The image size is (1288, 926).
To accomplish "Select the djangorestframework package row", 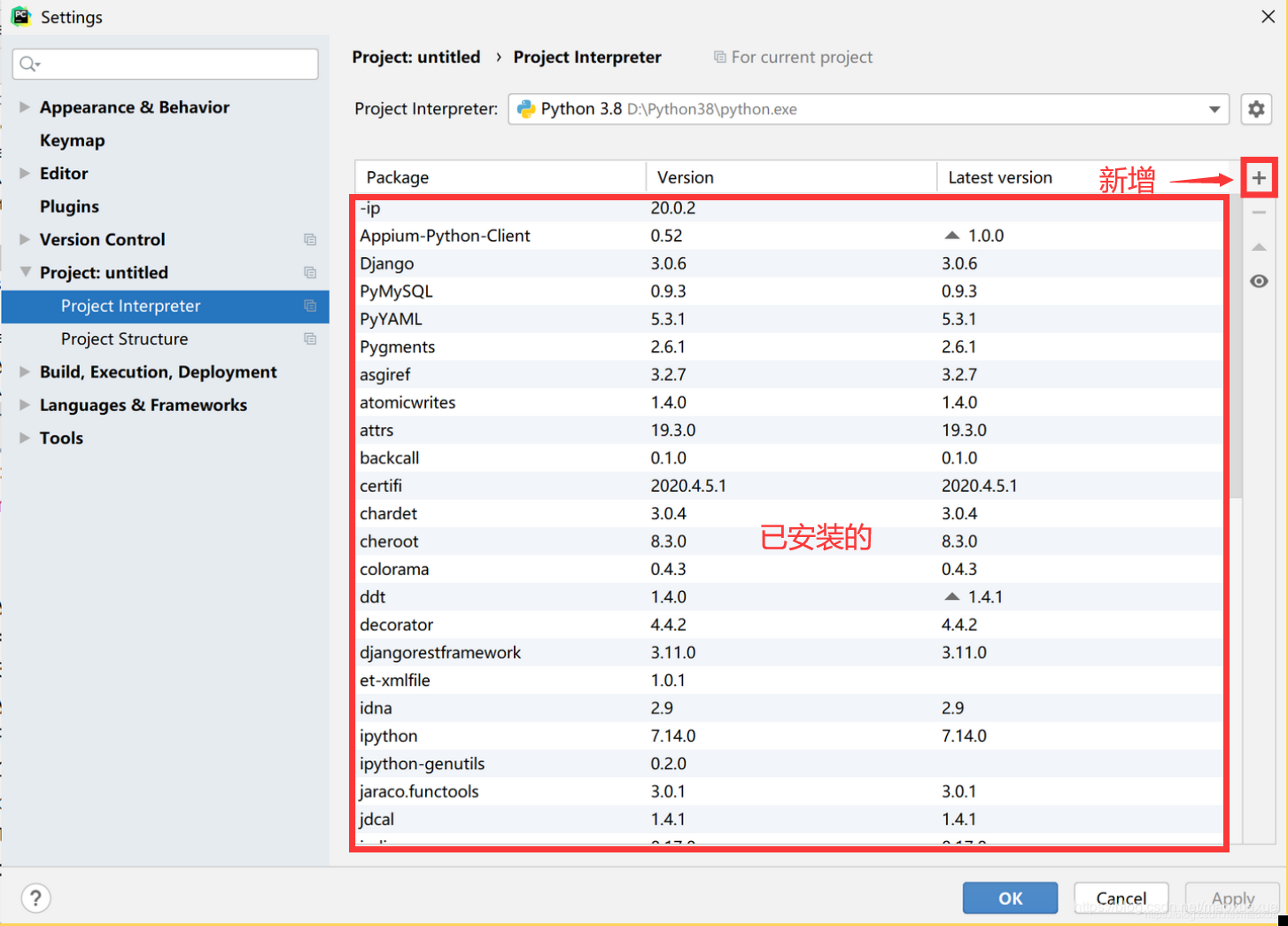I will [790, 652].
